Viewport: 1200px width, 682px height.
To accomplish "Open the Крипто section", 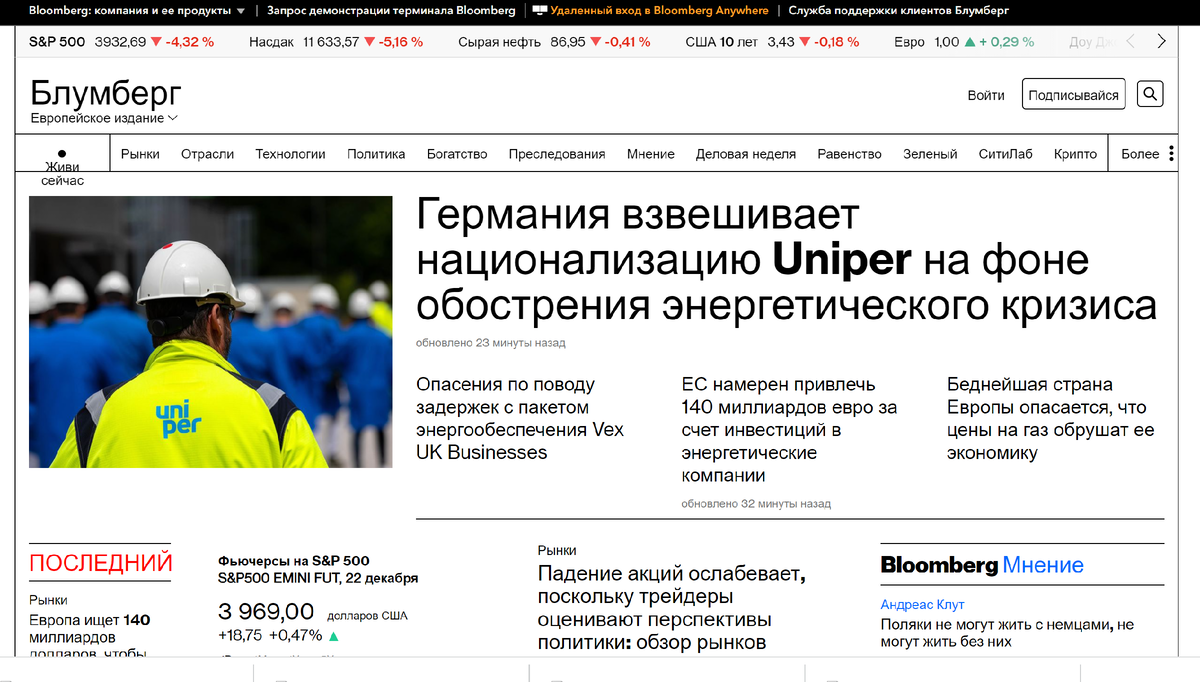I will coord(1075,154).
